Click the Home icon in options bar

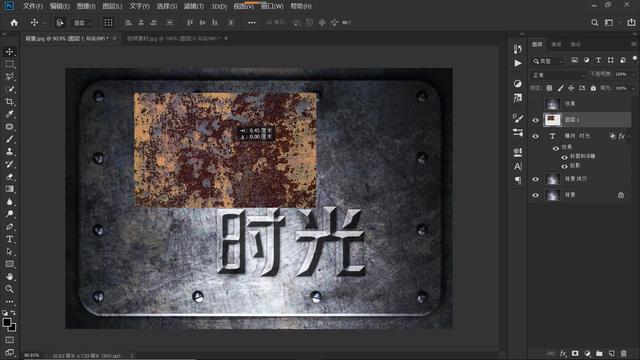click(14, 23)
